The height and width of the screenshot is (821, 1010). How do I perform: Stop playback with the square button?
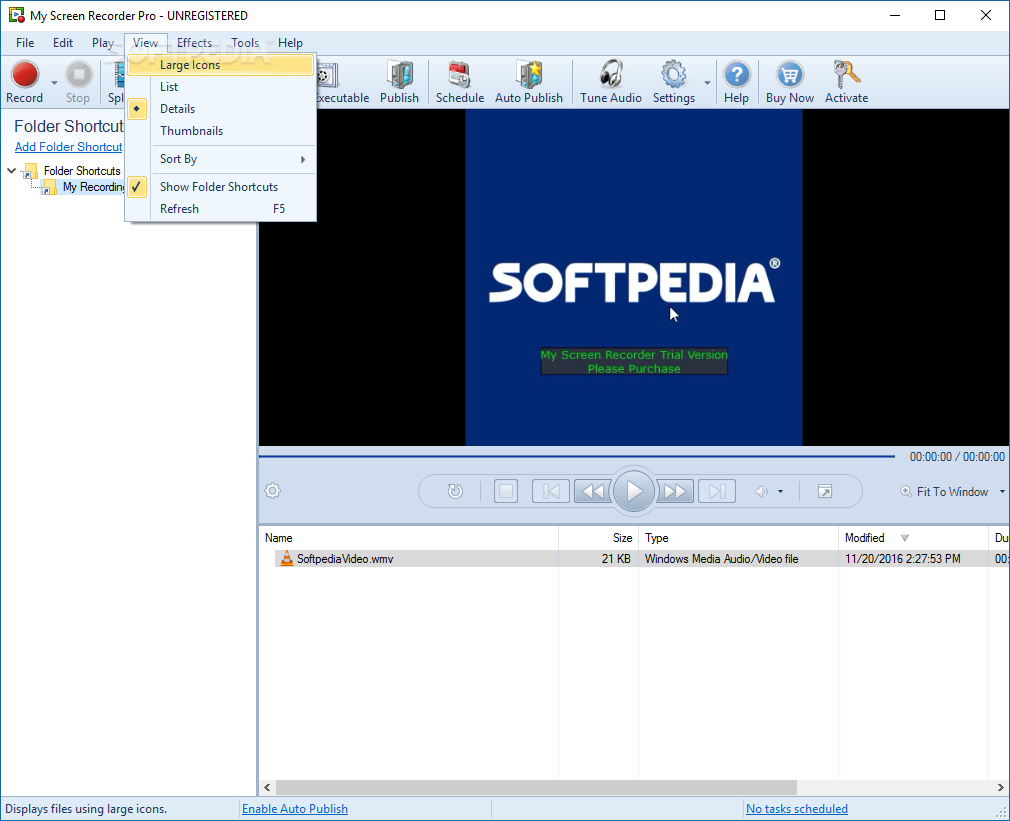click(506, 491)
